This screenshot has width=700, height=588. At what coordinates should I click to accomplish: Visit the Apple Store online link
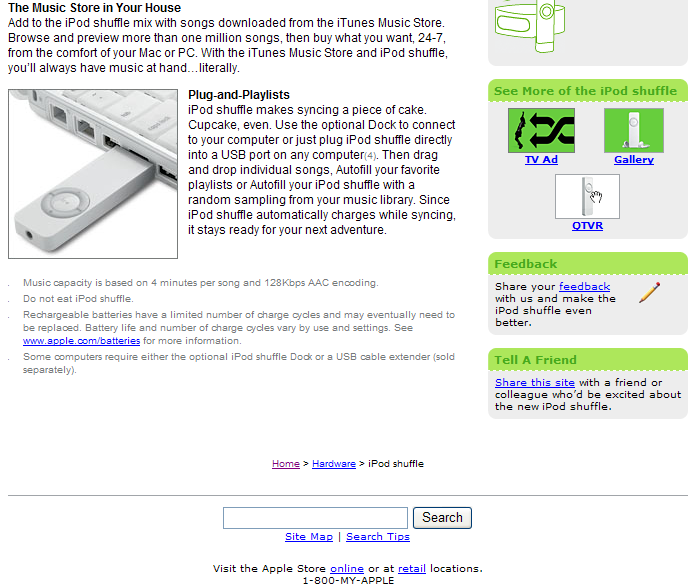347,569
